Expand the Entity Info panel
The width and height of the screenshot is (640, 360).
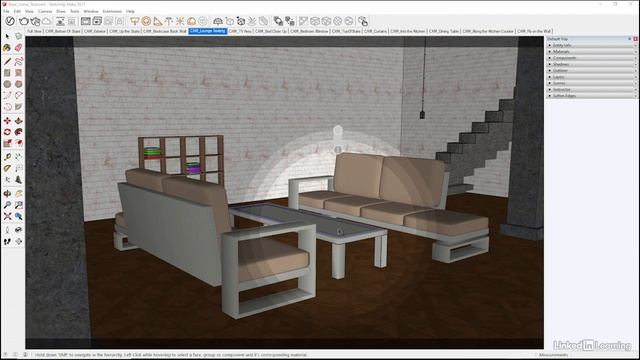(591, 45)
